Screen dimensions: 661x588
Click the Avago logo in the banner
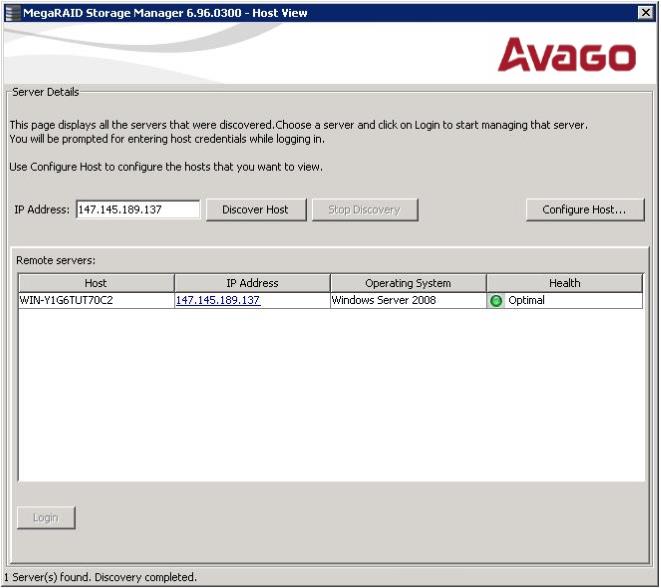click(x=566, y=56)
